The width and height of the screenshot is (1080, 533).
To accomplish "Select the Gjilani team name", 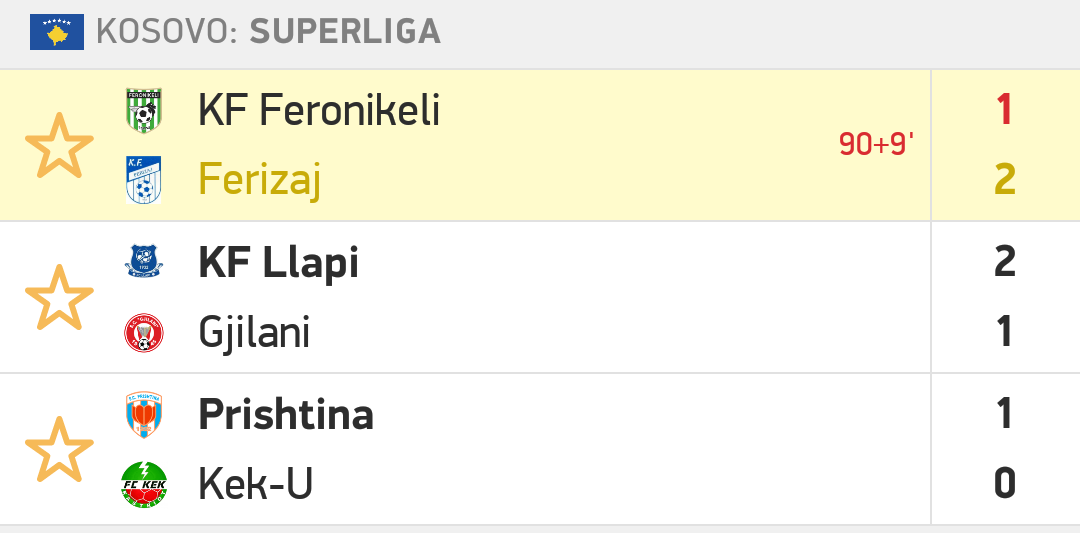I will pos(254,332).
